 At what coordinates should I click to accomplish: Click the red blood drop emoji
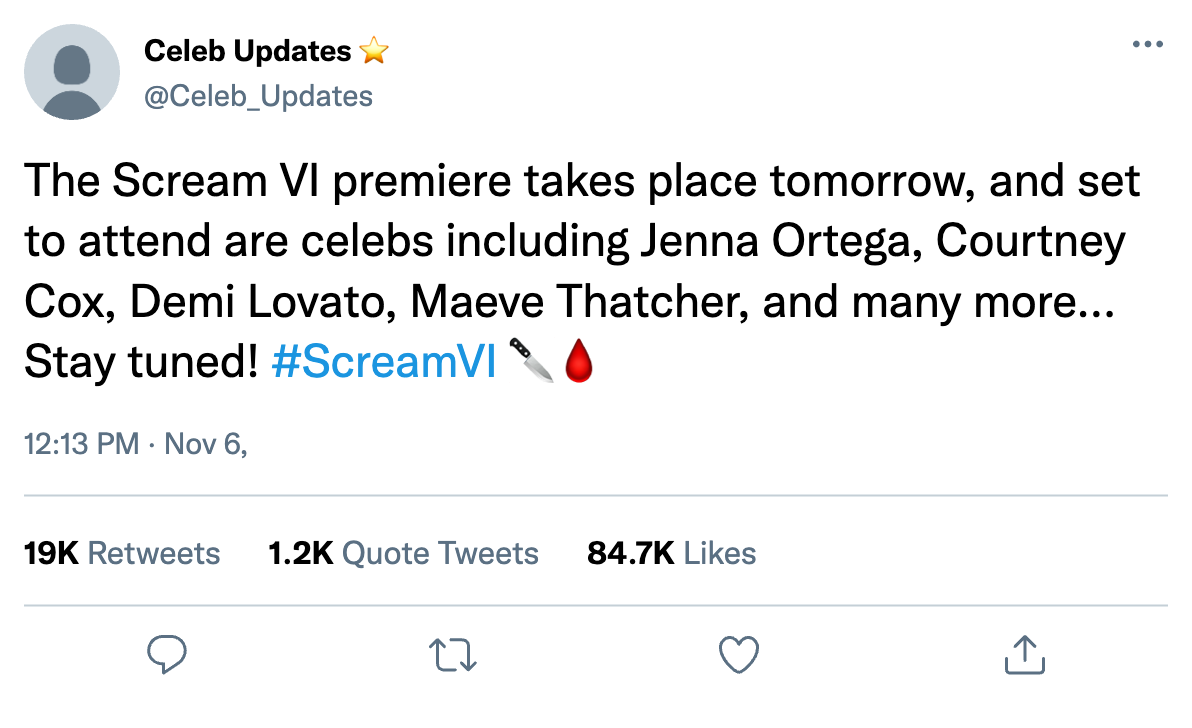coord(579,360)
